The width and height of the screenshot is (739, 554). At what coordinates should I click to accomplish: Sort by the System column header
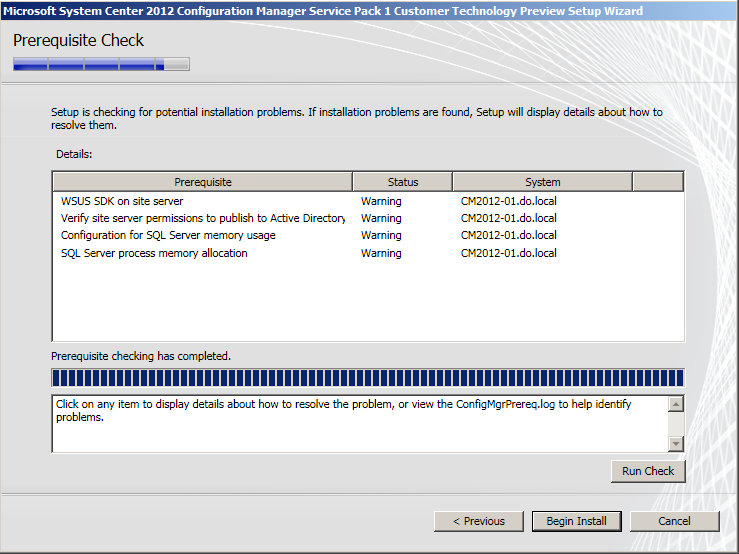pyautogui.click(x=542, y=182)
